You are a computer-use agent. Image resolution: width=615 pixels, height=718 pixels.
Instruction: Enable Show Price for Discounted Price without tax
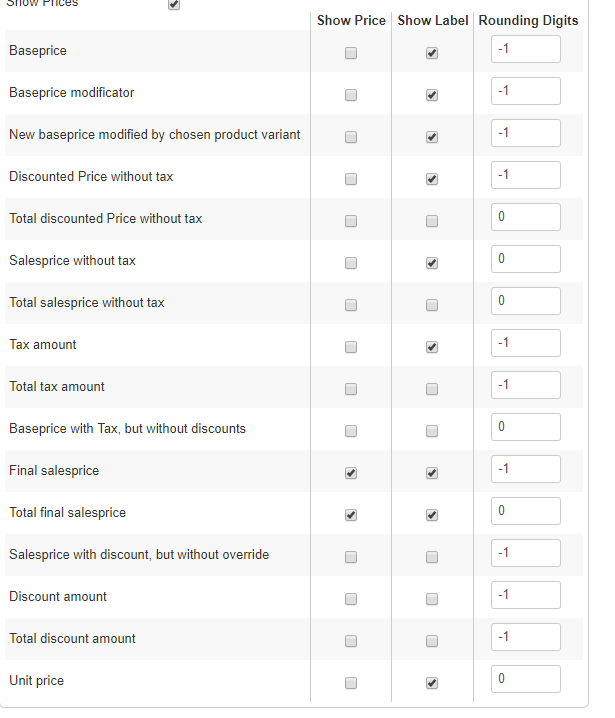[x=351, y=180]
